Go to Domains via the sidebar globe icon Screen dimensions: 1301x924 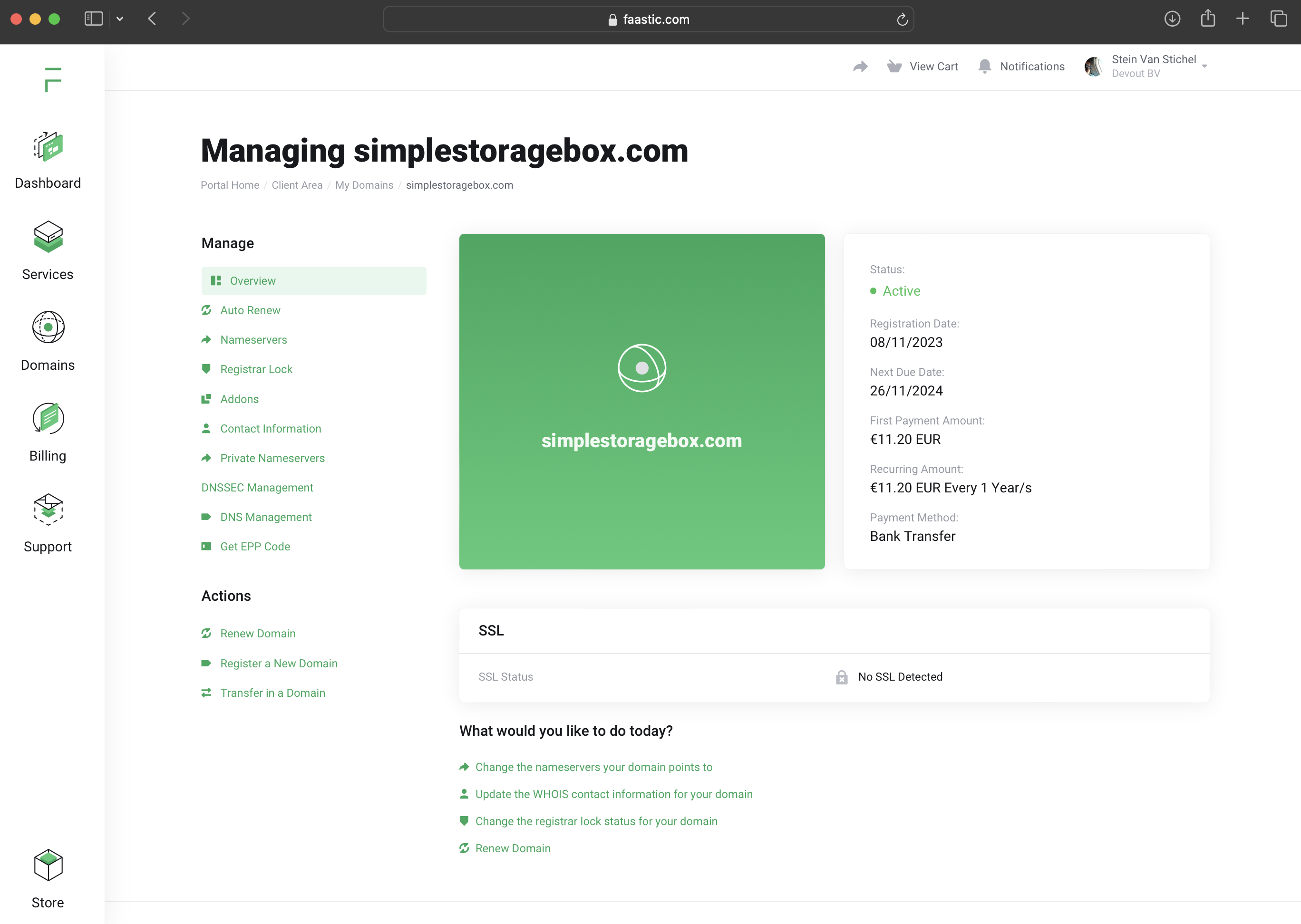[x=48, y=327]
